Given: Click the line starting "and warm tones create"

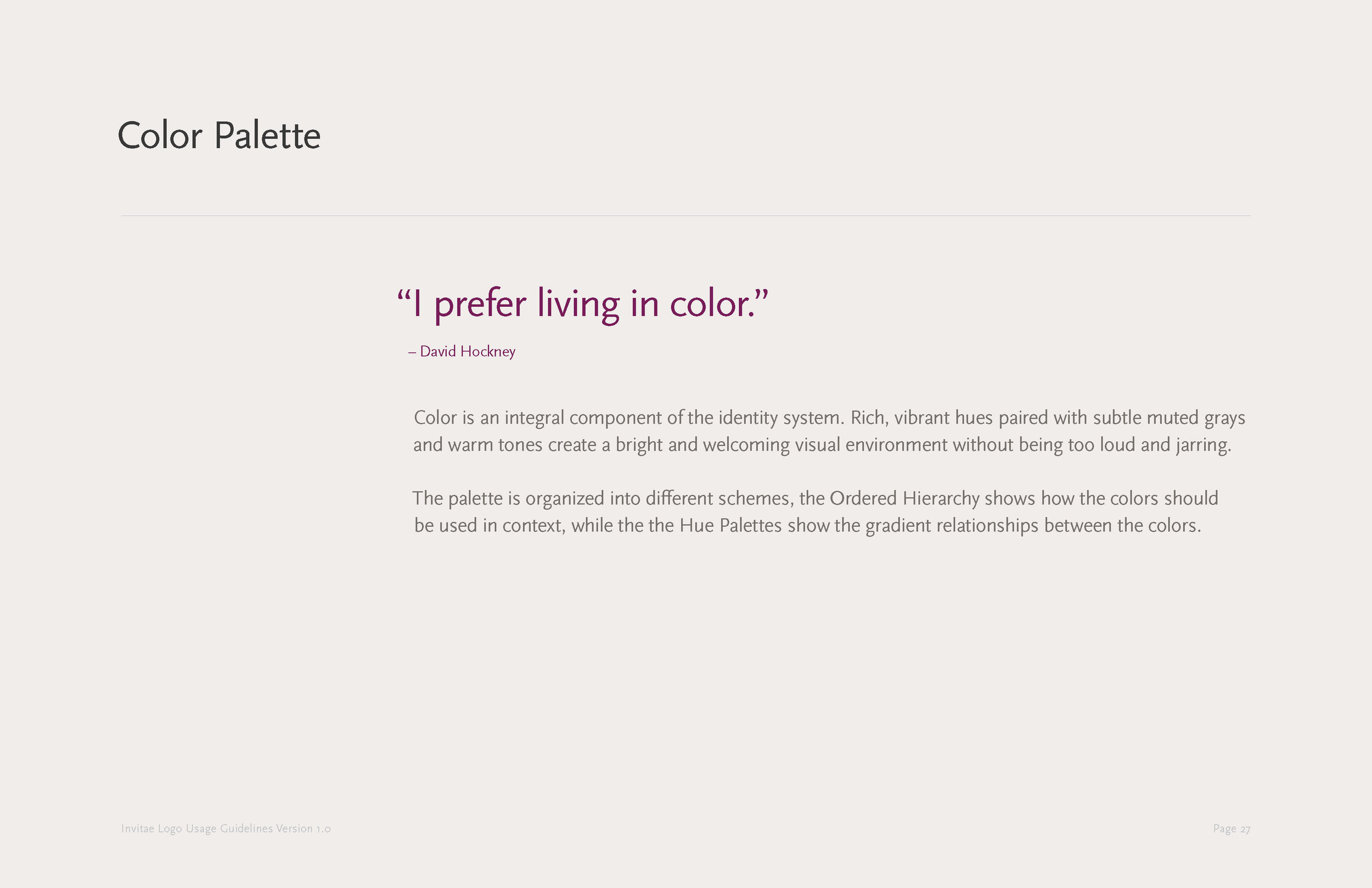Looking at the screenshot, I should click(822, 445).
